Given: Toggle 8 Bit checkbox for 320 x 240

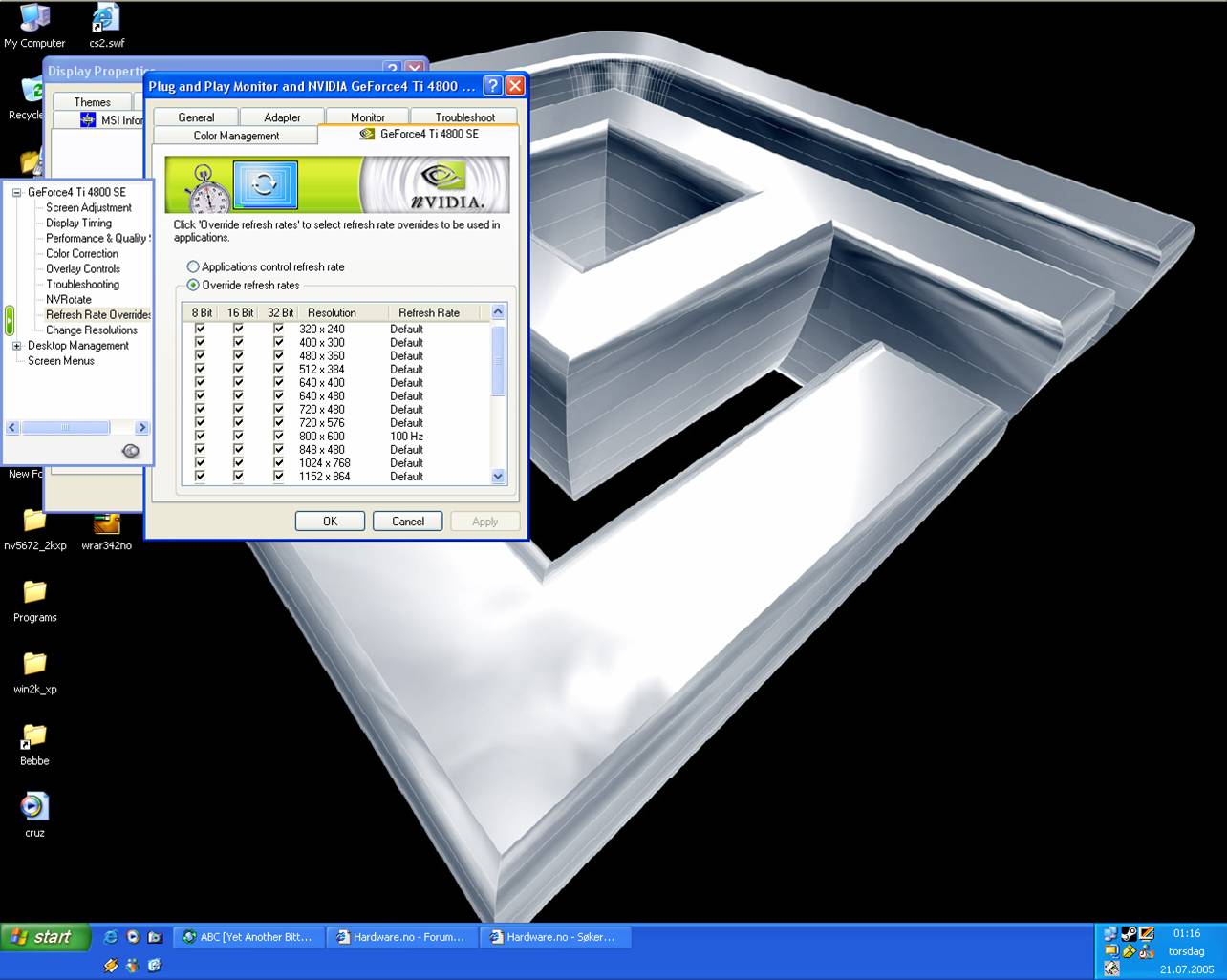Looking at the screenshot, I should pyautogui.click(x=200, y=329).
